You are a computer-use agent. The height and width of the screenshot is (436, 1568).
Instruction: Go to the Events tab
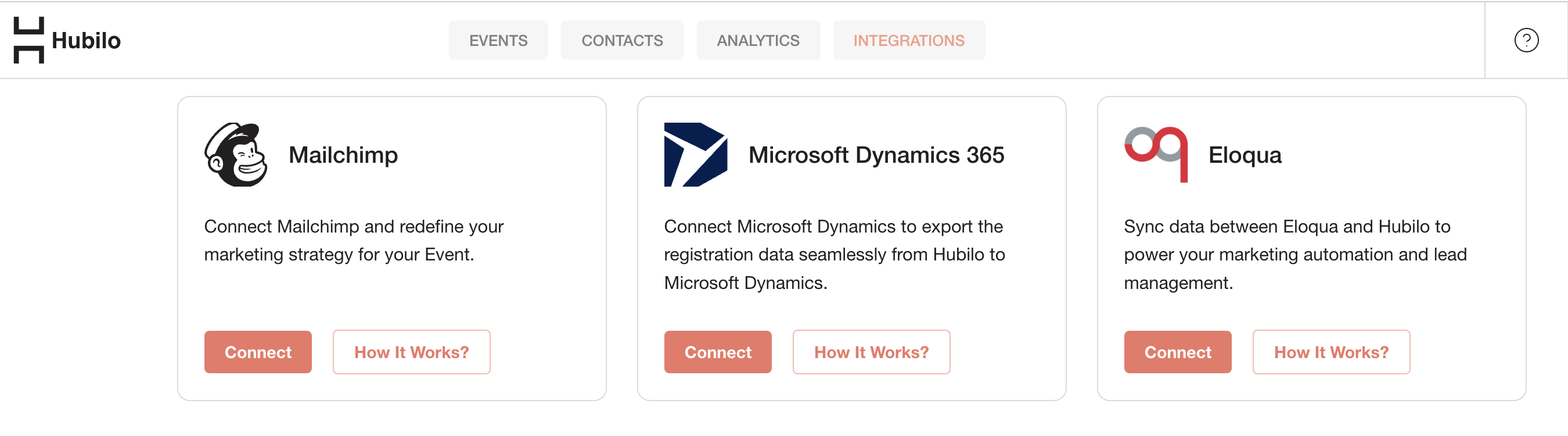click(498, 40)
